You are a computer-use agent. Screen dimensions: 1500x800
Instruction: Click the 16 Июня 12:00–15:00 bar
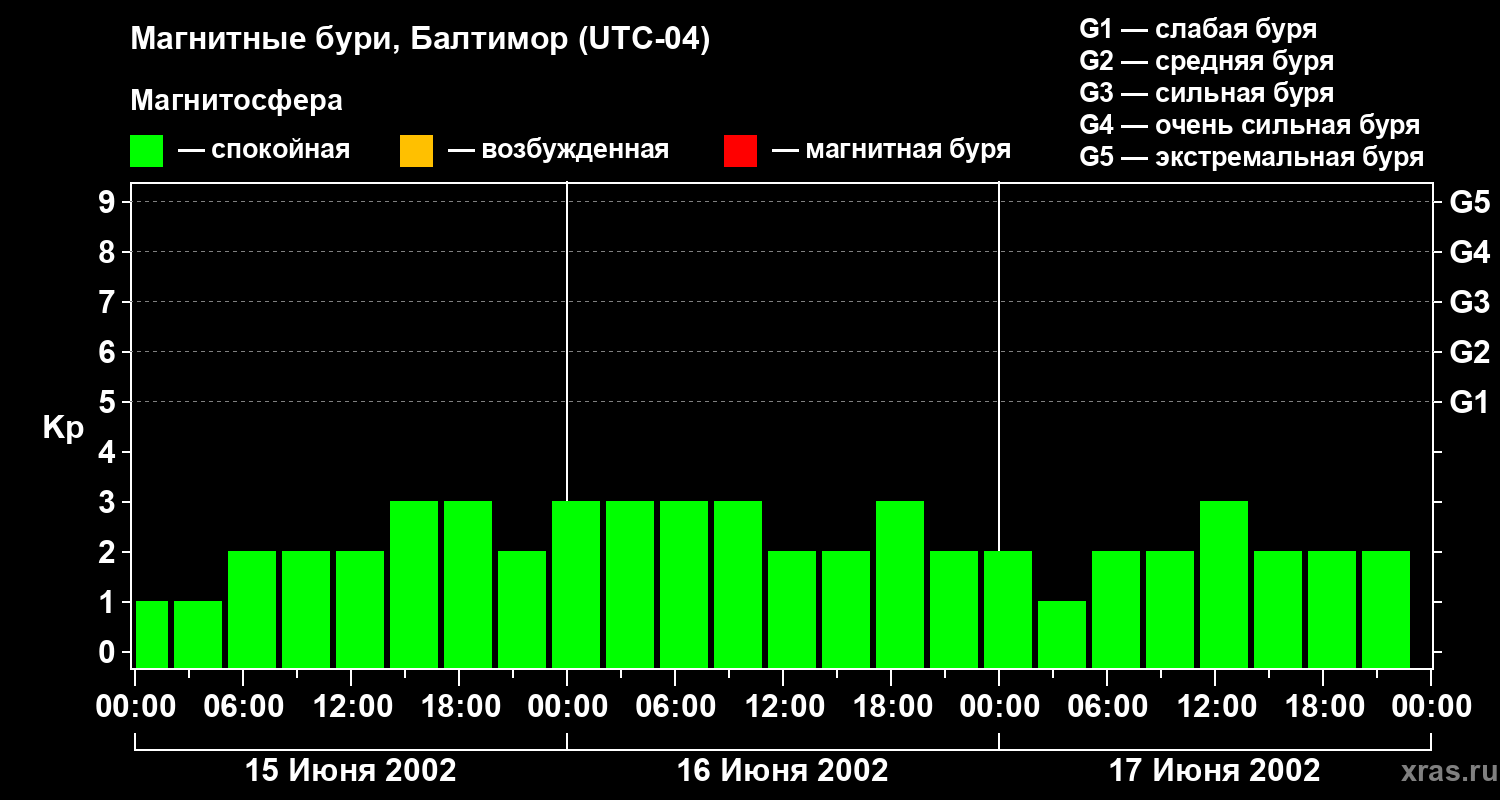pyautogui.click(x=792, y=609)
